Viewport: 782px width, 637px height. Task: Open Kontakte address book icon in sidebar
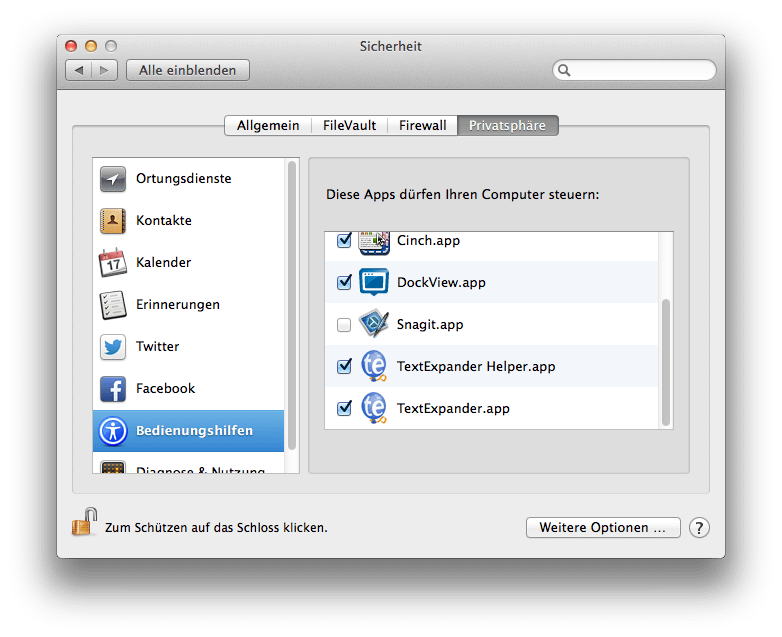pos(113,221)
